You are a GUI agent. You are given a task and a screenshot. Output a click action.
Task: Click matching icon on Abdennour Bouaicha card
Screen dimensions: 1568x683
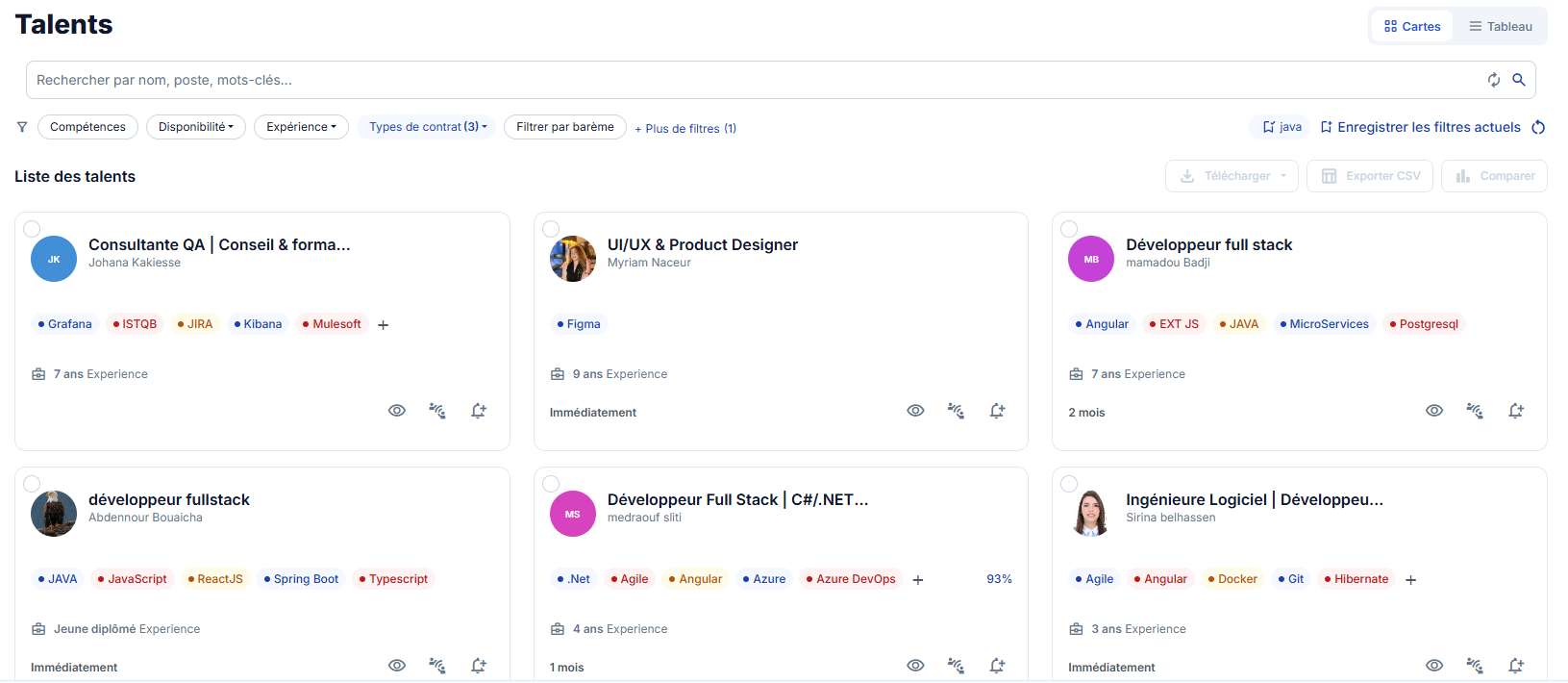437,666
